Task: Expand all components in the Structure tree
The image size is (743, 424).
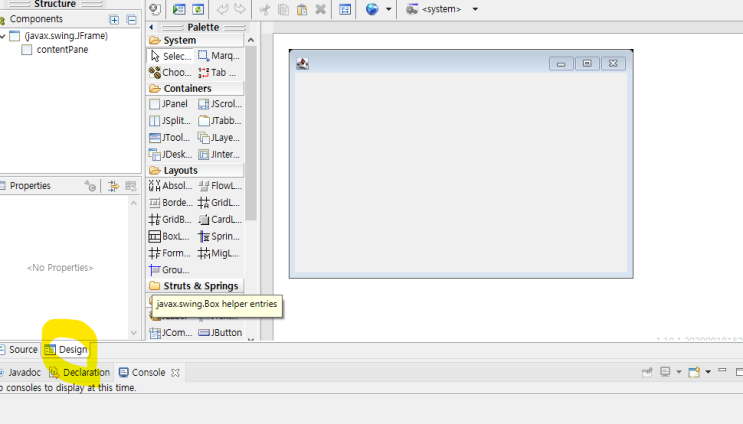Action: [114, 19]
